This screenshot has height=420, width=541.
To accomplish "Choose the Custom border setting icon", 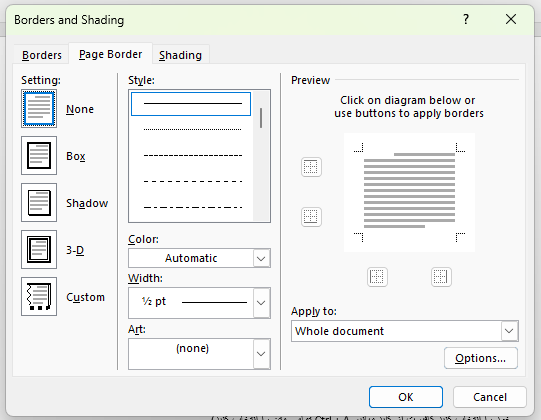I will 39,296.
